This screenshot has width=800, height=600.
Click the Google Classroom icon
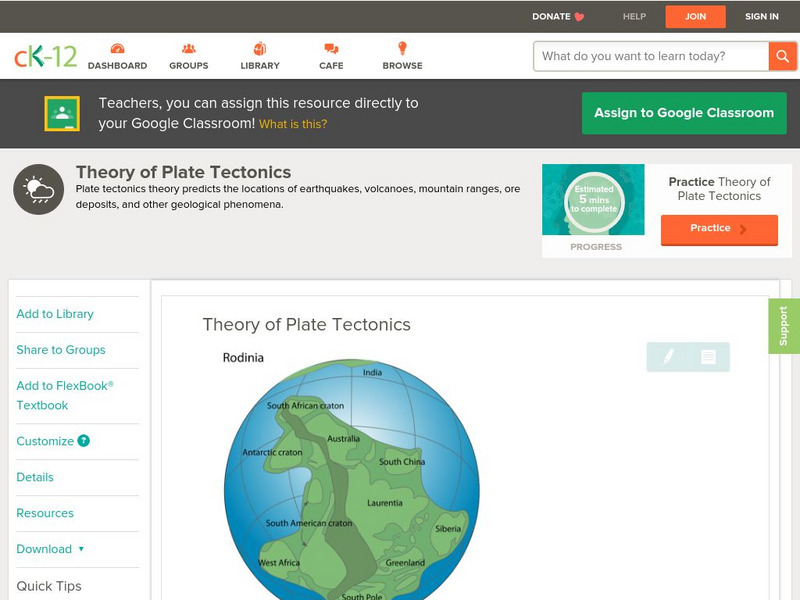pyautogui.click(x=62, y=113)
